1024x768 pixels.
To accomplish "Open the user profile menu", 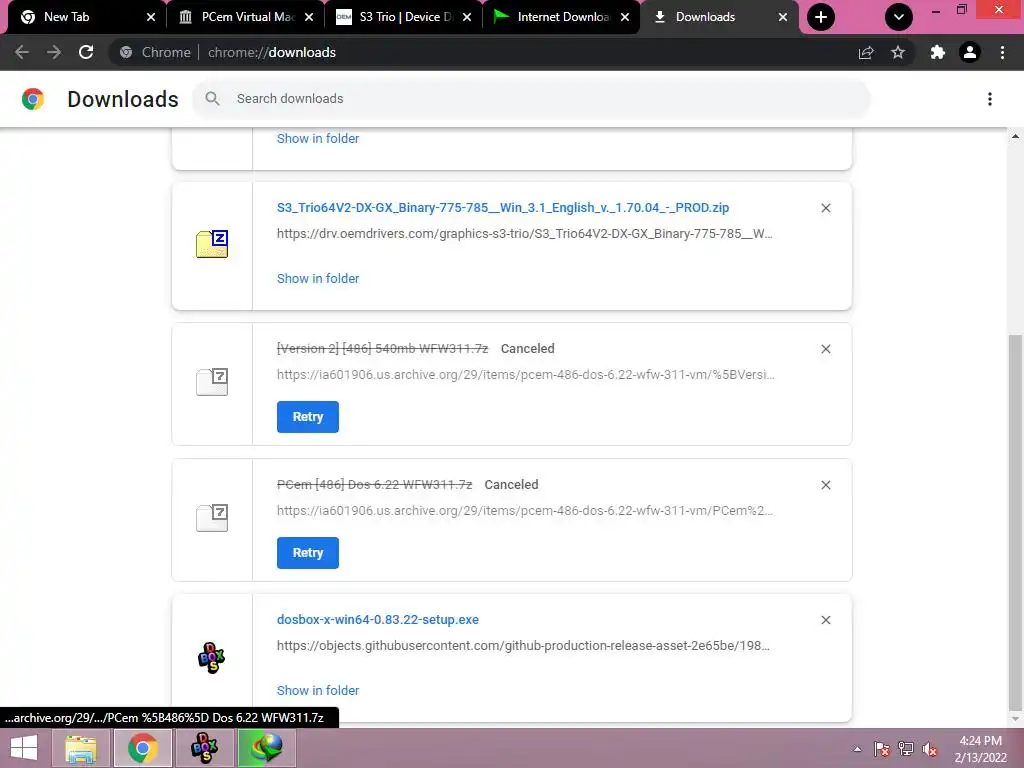I will tap(970, 52).
